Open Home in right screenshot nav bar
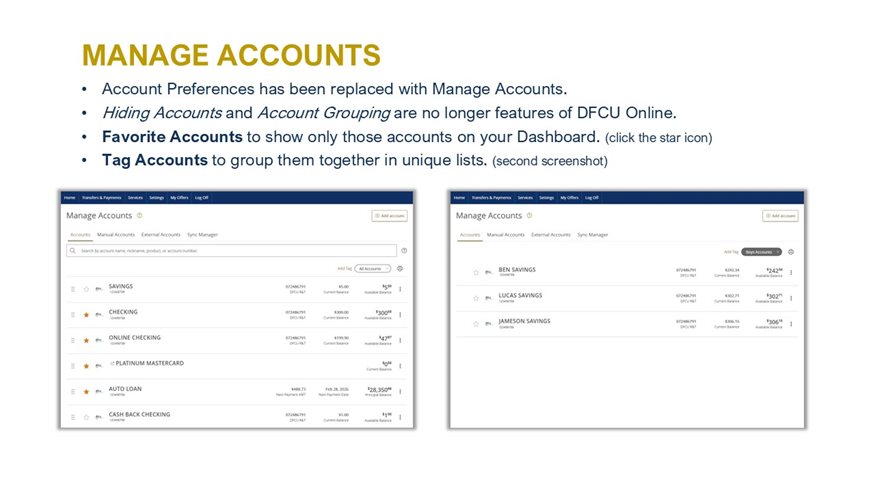The width and height of the screenshot is (875, 492). click(x=459, y=197)
